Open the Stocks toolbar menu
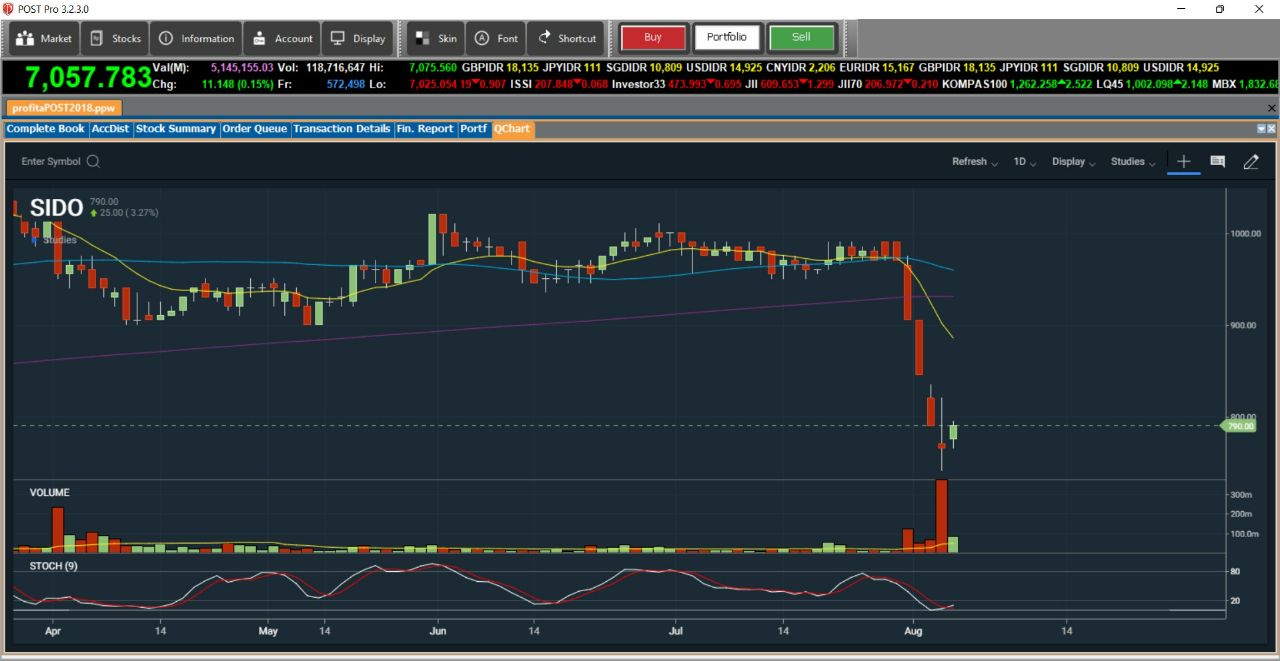This screenshot has width=1280, height=661. pos(115,38)
